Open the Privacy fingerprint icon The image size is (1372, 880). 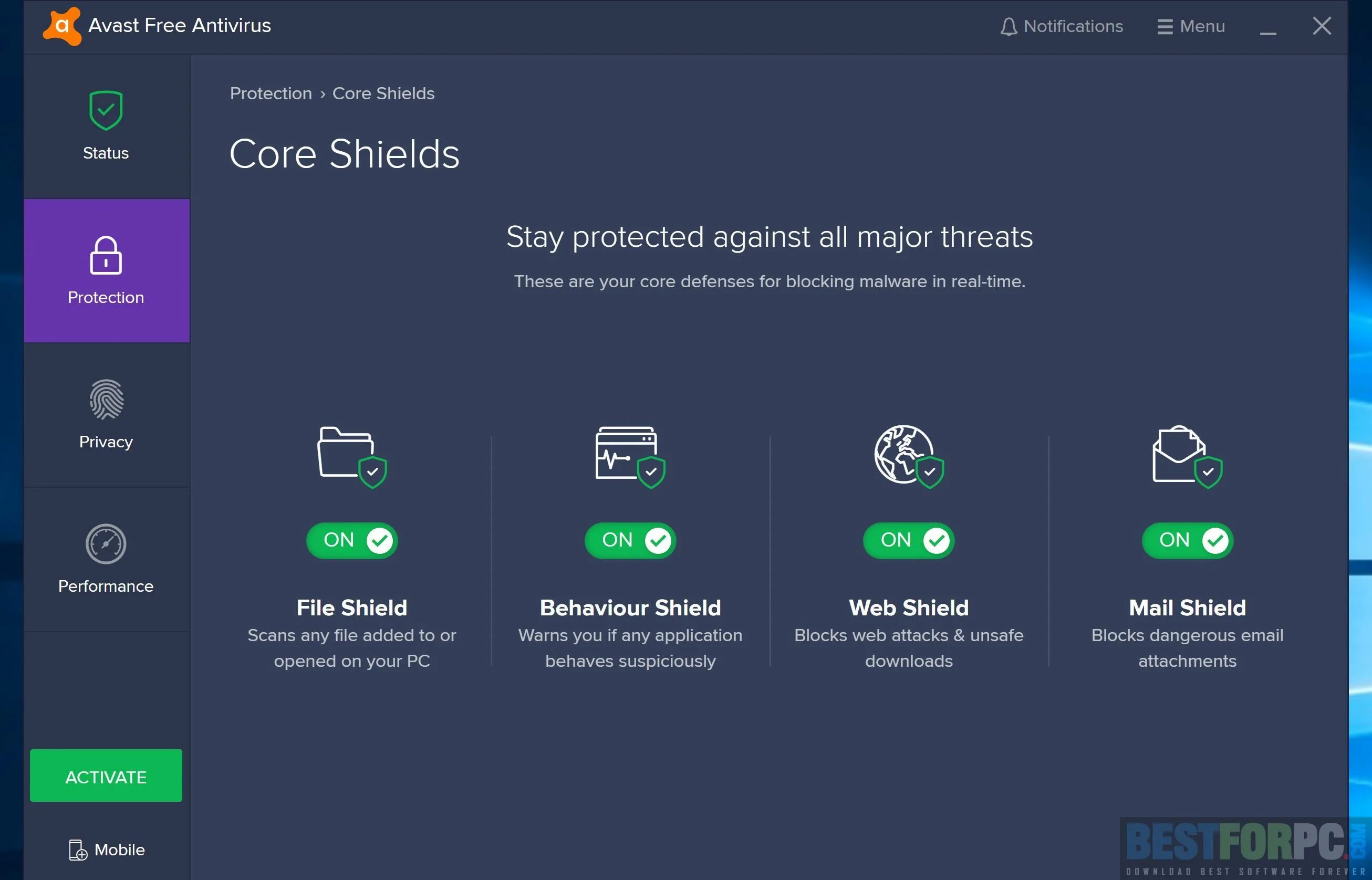click(x=106, y=400)
